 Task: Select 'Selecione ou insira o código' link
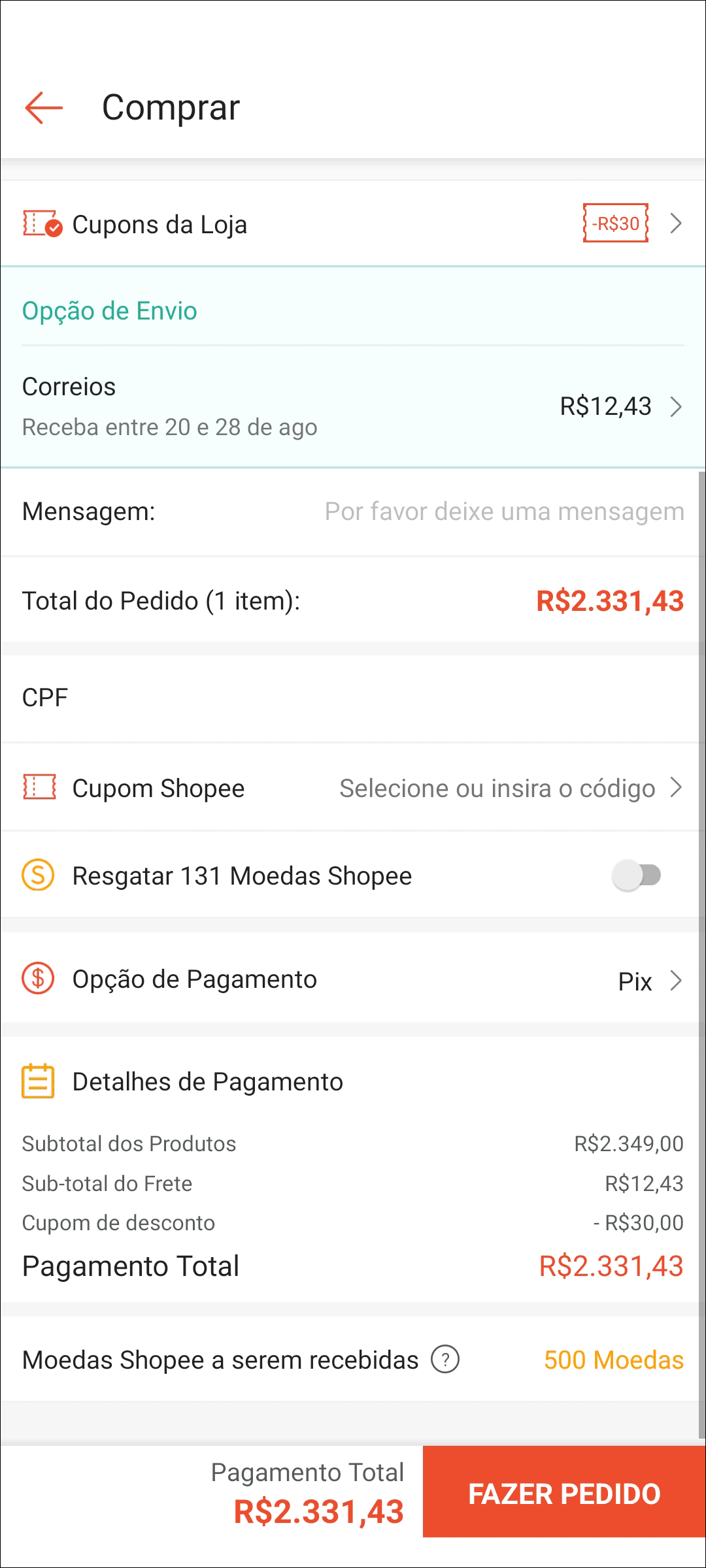point(497,789)
